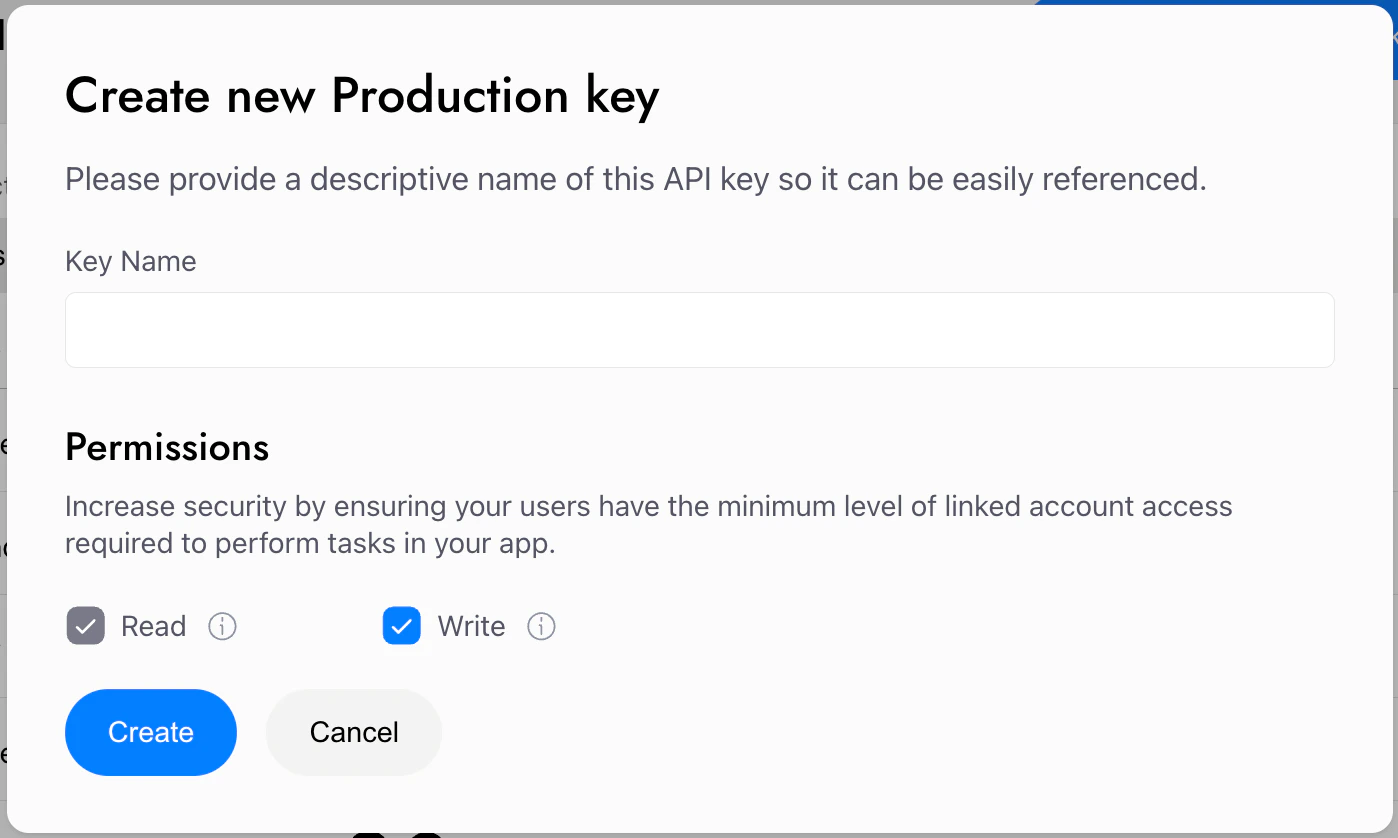Click the Read checkbox label text
The height and width of the screenshot is (838, 1398).
[153, 627]
